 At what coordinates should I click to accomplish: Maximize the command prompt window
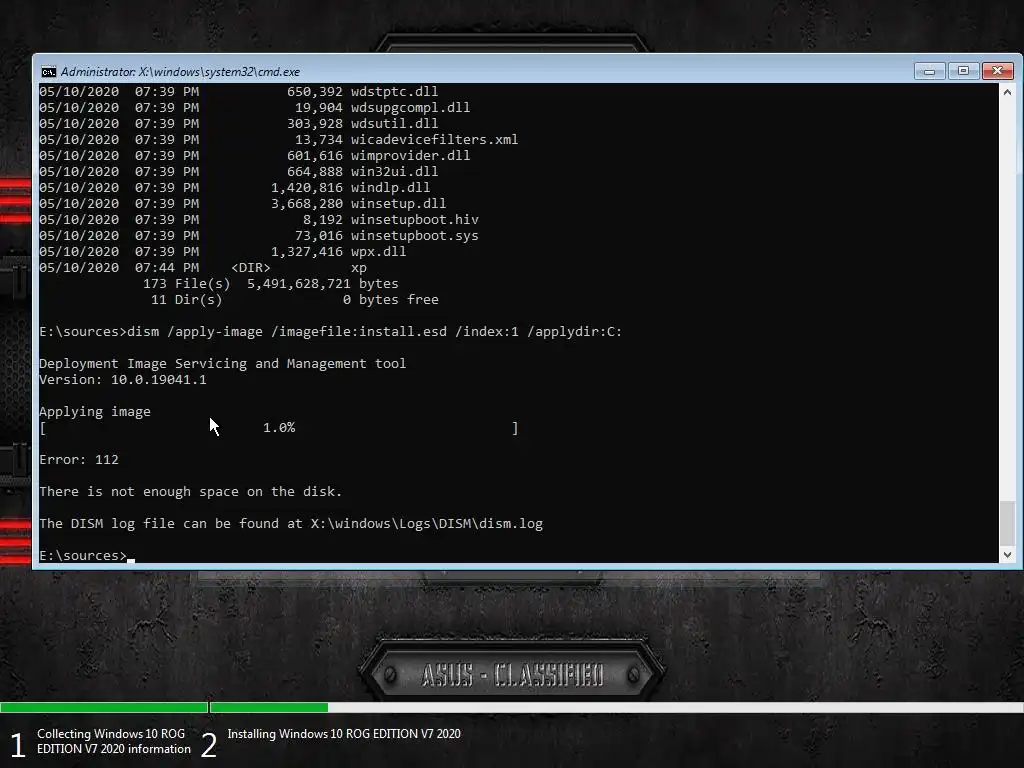pyautogui.click(x=963, y=71)
